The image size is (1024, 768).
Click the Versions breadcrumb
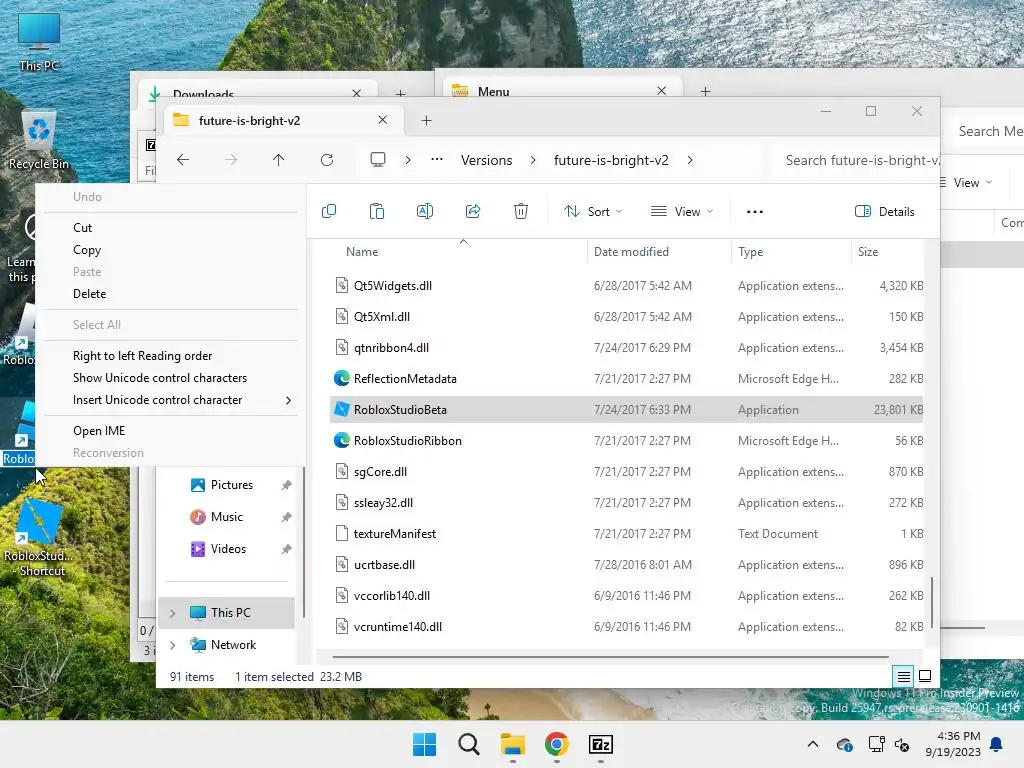coord(487,160)
